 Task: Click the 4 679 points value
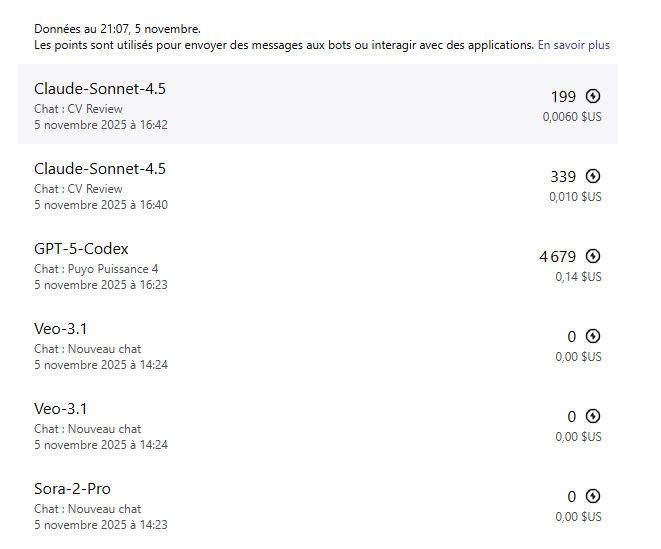coord(558,257)
